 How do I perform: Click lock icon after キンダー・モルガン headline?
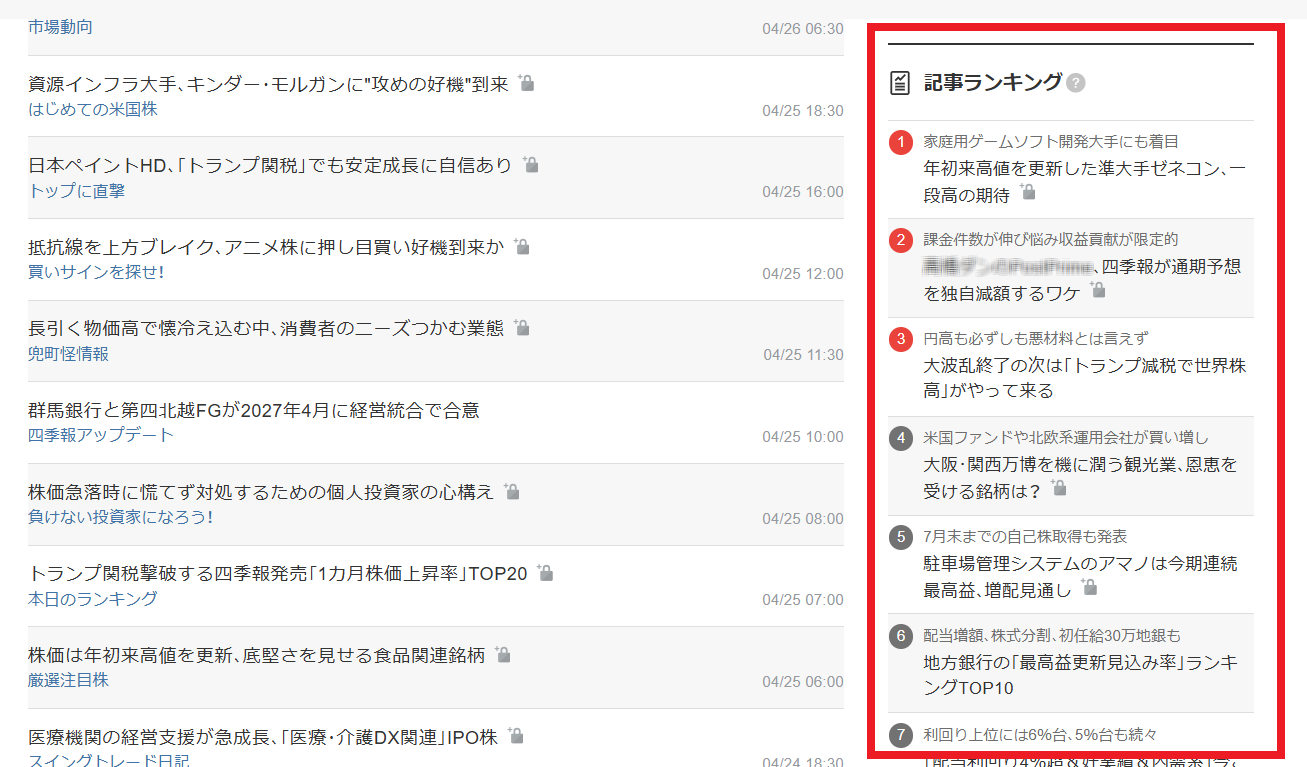tap(526, 83)
